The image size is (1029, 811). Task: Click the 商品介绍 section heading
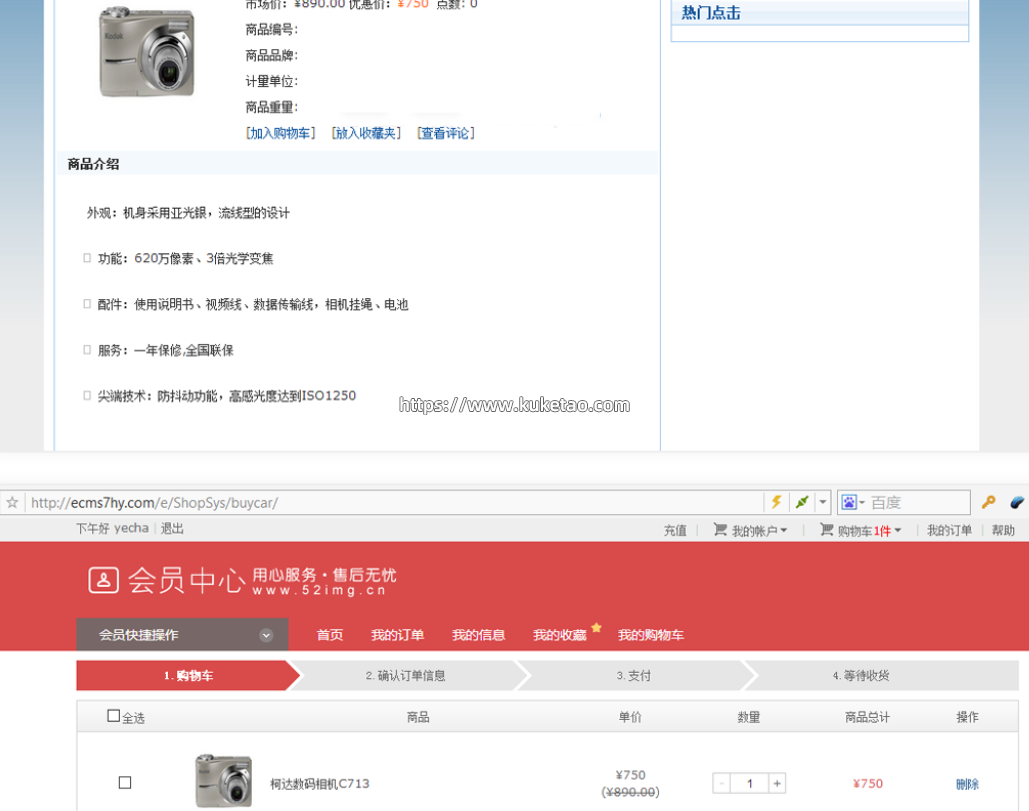93,164
